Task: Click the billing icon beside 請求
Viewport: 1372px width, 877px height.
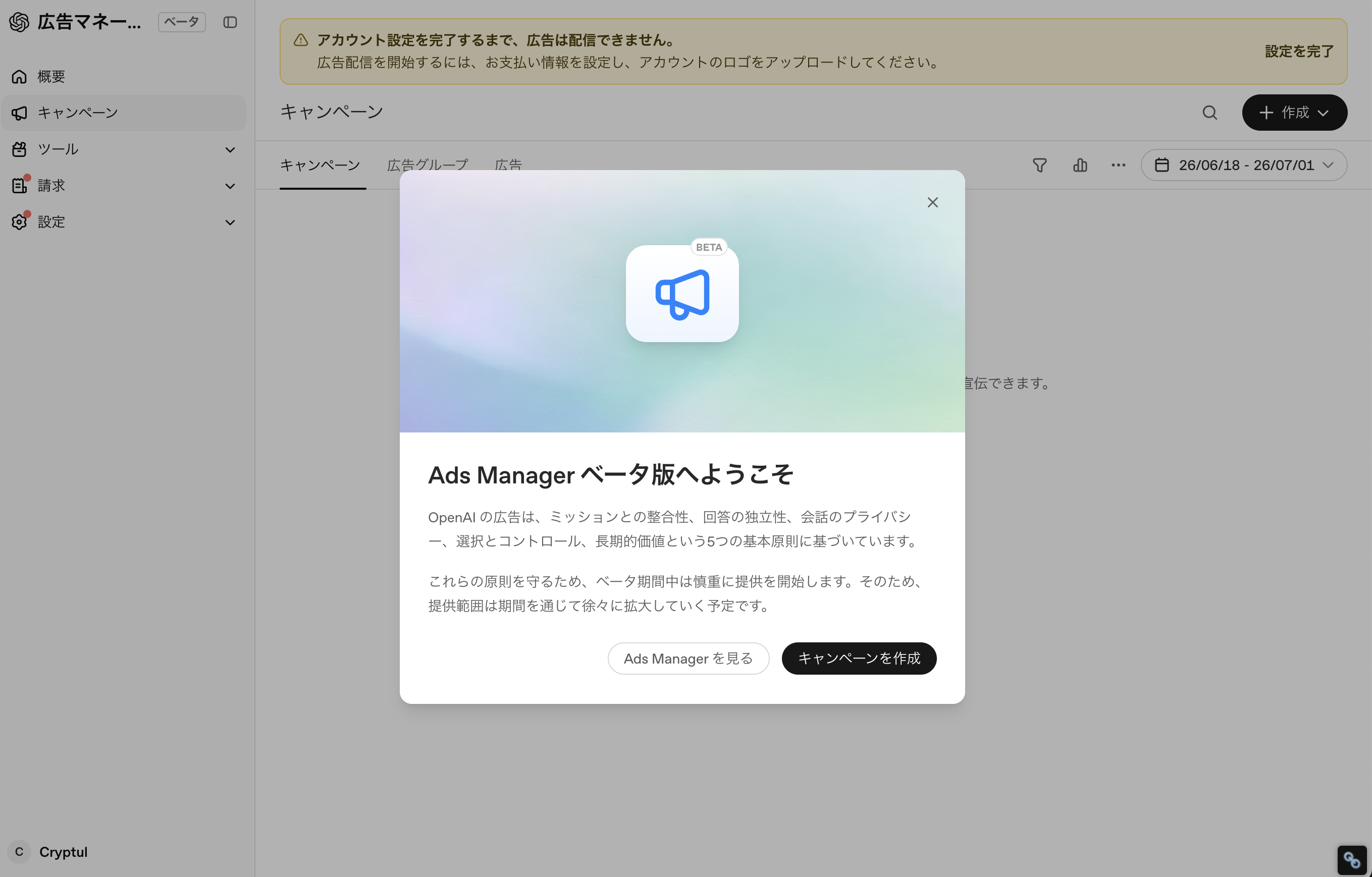Action: click(19, 186)
